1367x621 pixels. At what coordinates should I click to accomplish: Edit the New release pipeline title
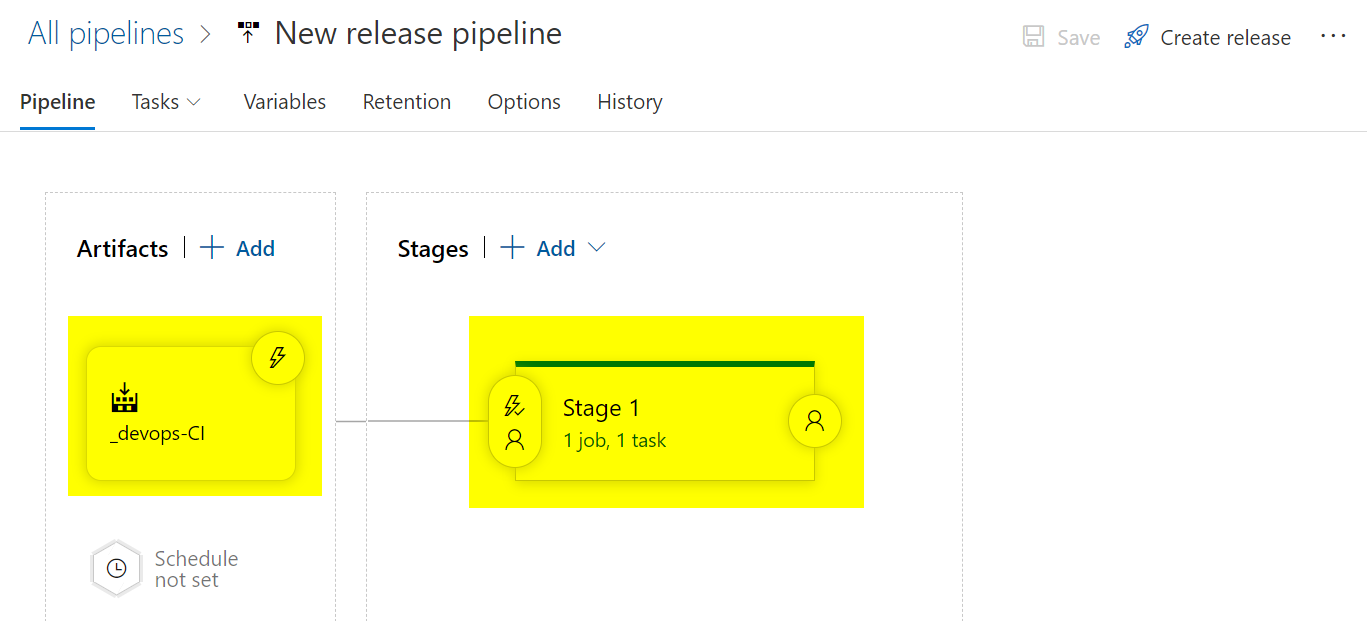coord(418,34)
